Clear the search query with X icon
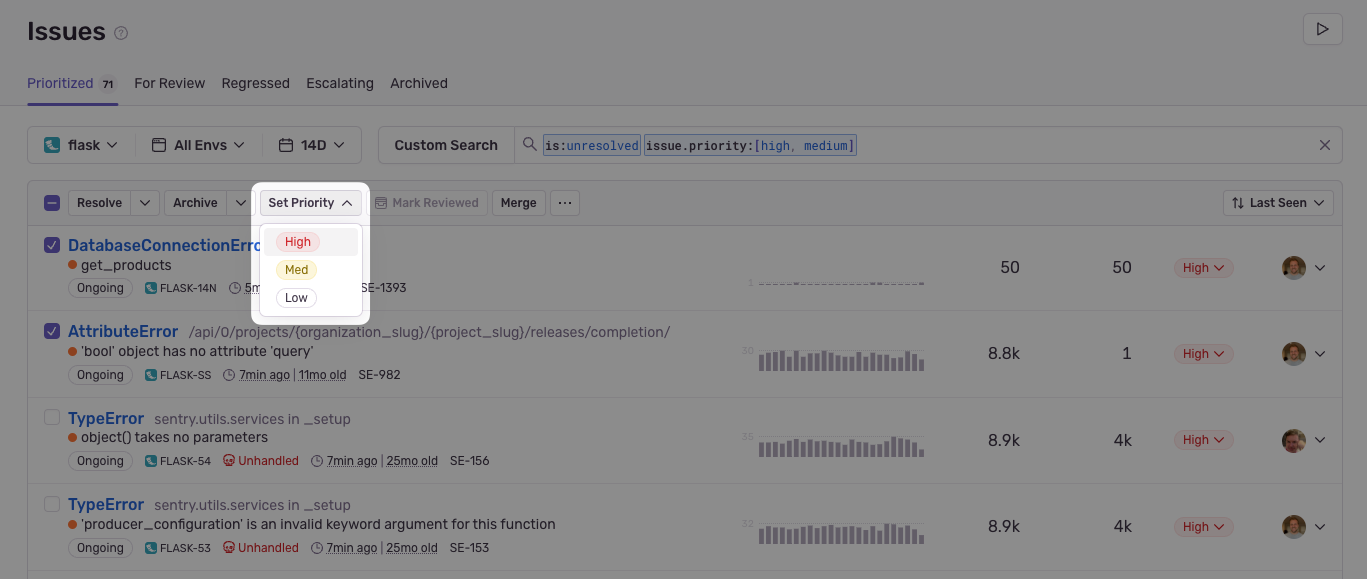Screen dimensions: 1367x579 (x=1324, y=145)
